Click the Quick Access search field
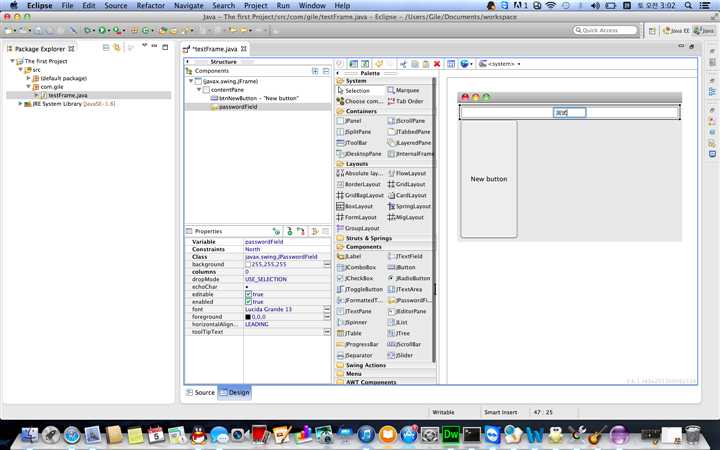Screen dimensions: 720x450 (x=606, y=30)
